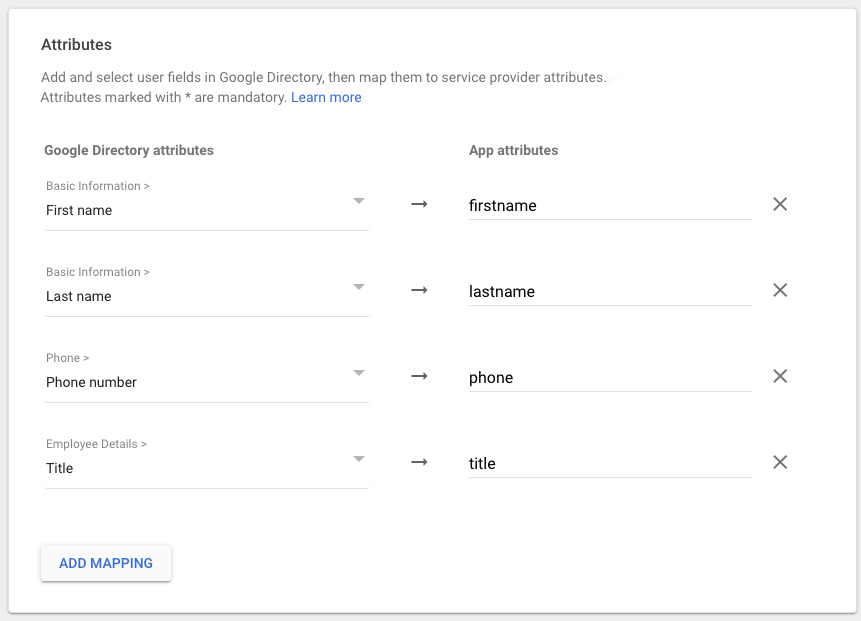
Task: Select the phone app attribute input
Action: coord(609,377)
